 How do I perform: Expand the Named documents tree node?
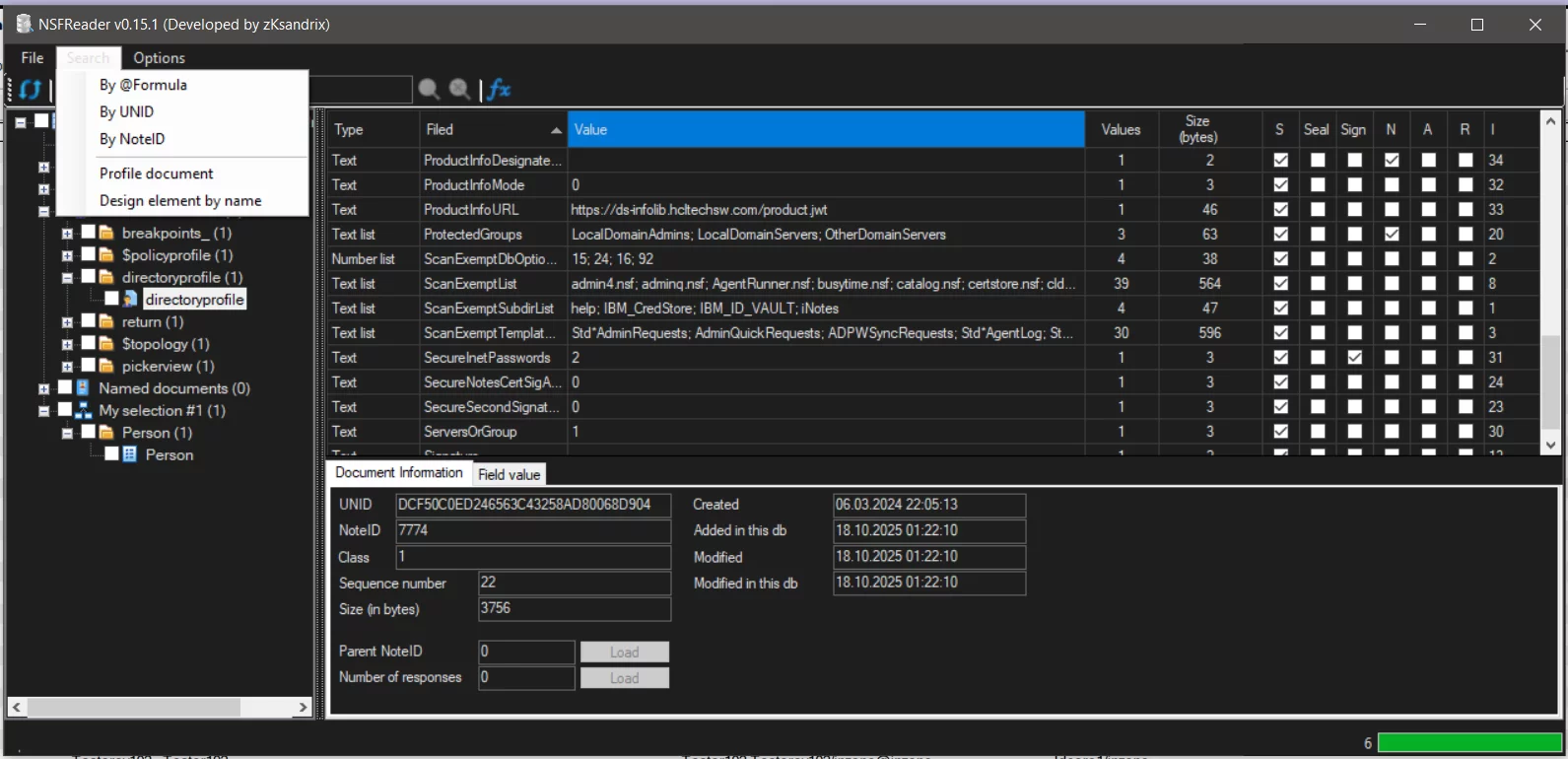43,388
